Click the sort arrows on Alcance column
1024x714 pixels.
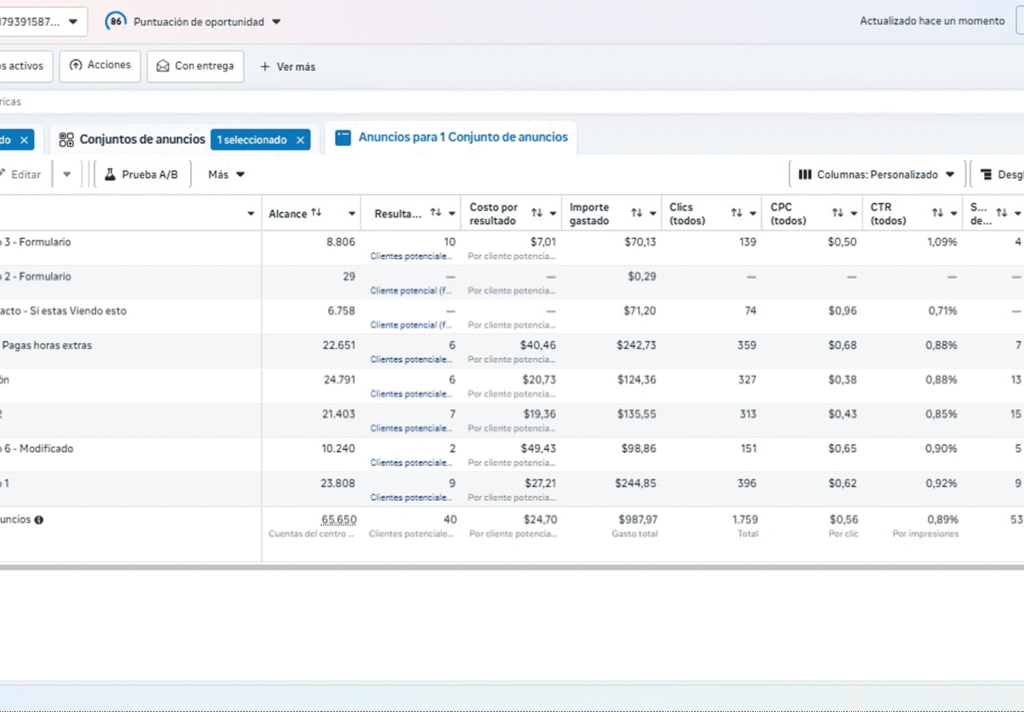click(317, 213)
